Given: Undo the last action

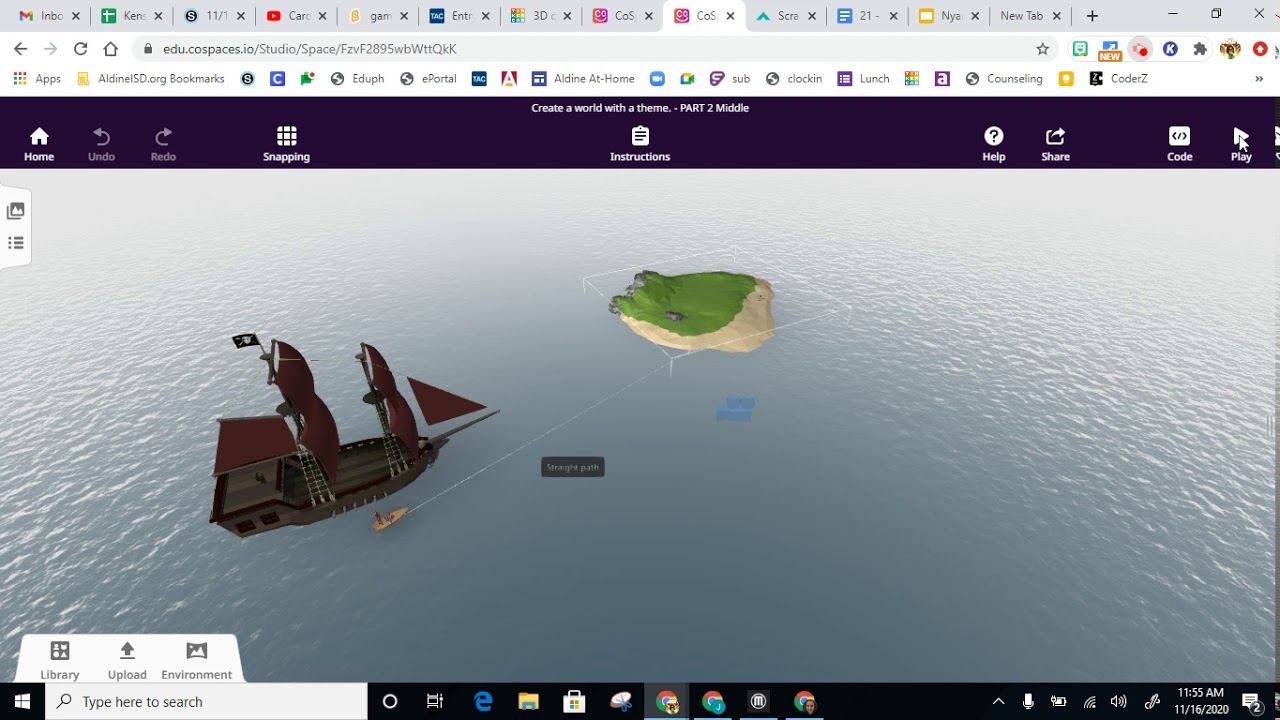Looking at the screenshot, I should pos(101,144).
